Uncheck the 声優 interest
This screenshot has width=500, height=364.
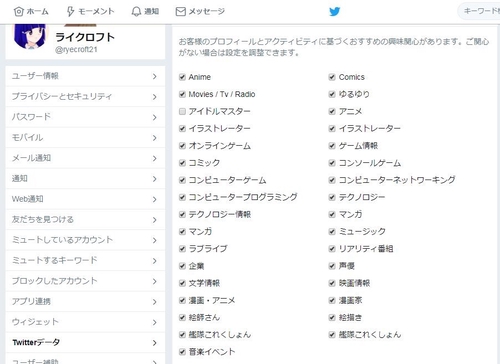point(332,266)
